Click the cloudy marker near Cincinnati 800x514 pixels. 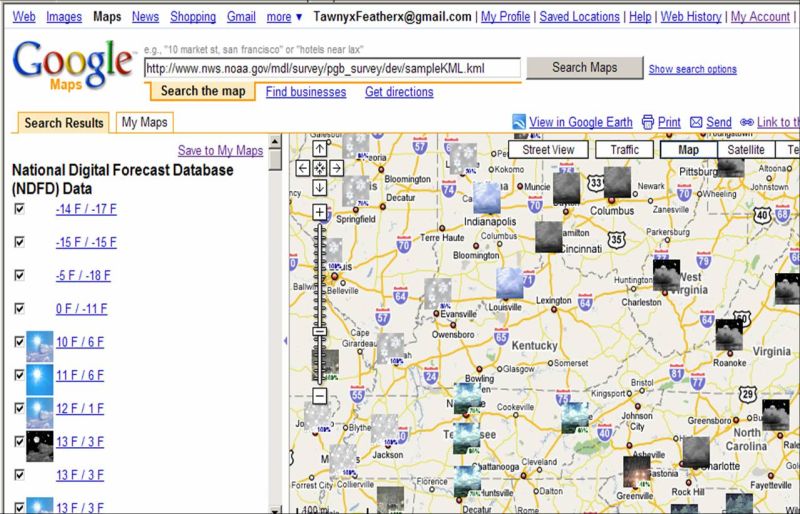(x=548, y=237)
